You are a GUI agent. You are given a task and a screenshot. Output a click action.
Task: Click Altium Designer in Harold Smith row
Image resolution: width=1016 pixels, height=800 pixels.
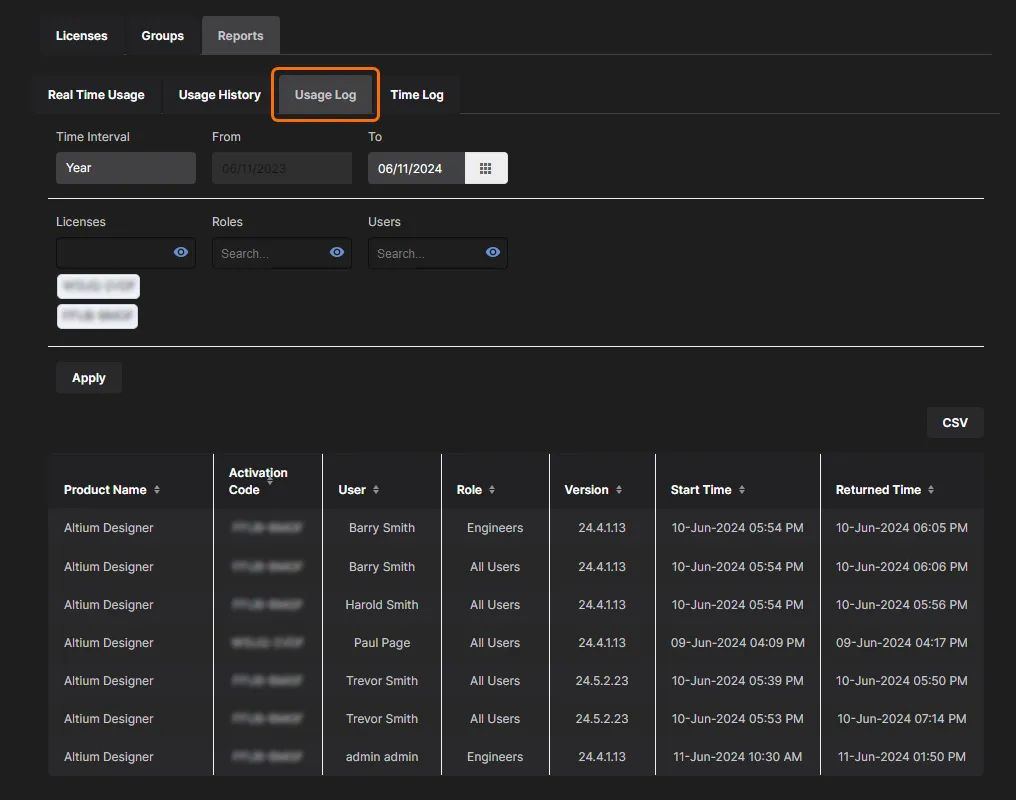coord(109,604)
